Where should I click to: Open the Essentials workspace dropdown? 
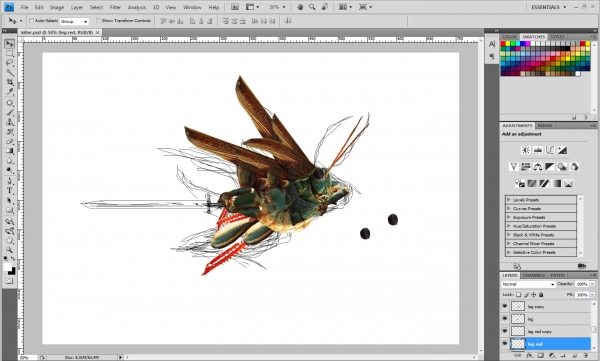(549, 7)
